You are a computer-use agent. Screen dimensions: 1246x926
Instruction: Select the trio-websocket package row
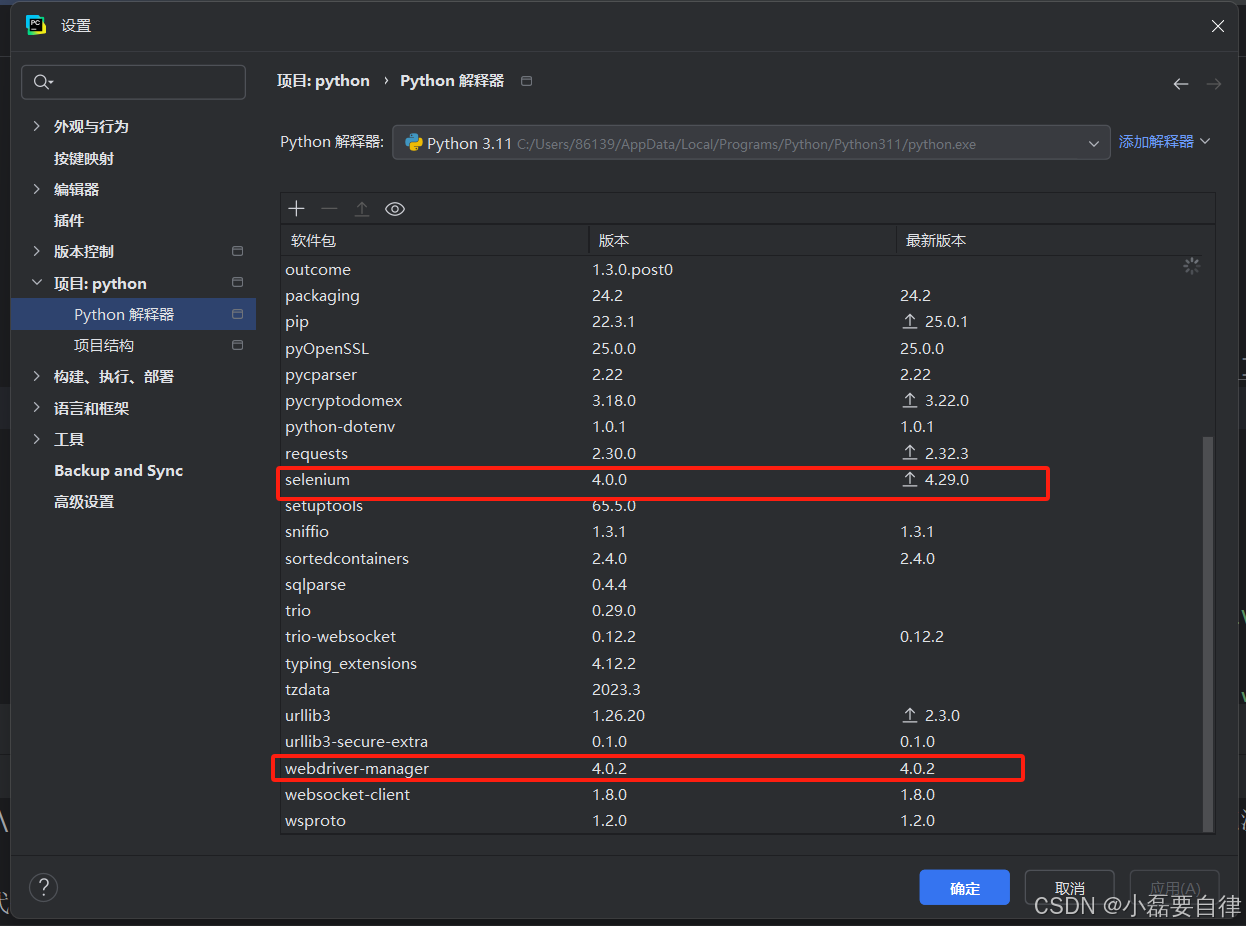pyautogui.click(x=741, y=636)
